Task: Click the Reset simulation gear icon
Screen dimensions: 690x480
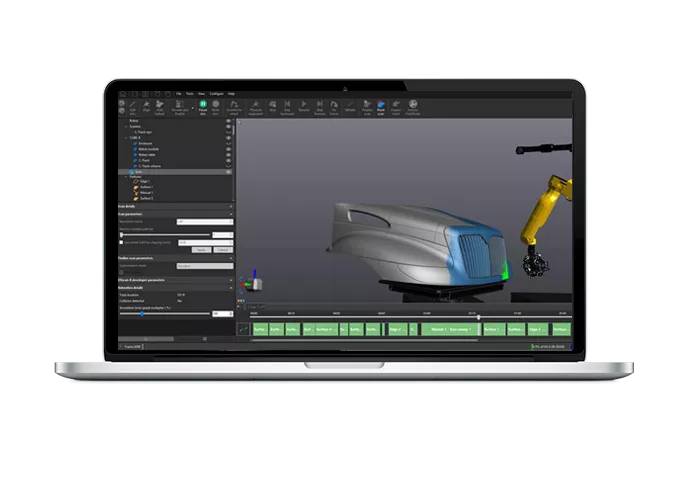Action: click(x=216, y=103)
